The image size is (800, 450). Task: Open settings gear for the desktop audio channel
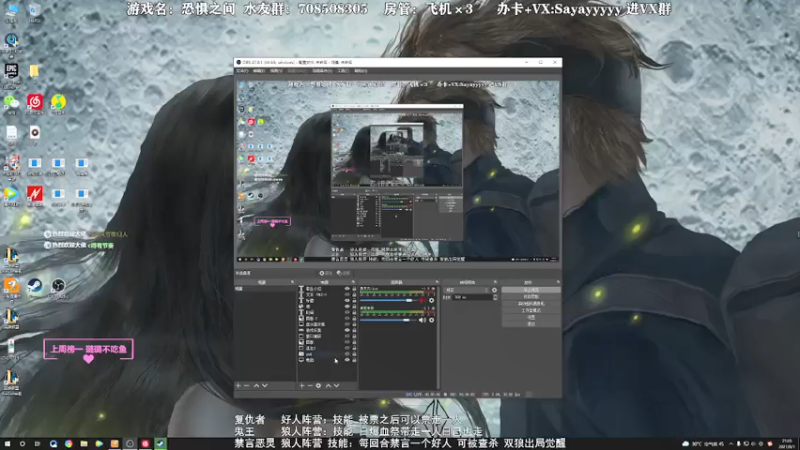432,320
